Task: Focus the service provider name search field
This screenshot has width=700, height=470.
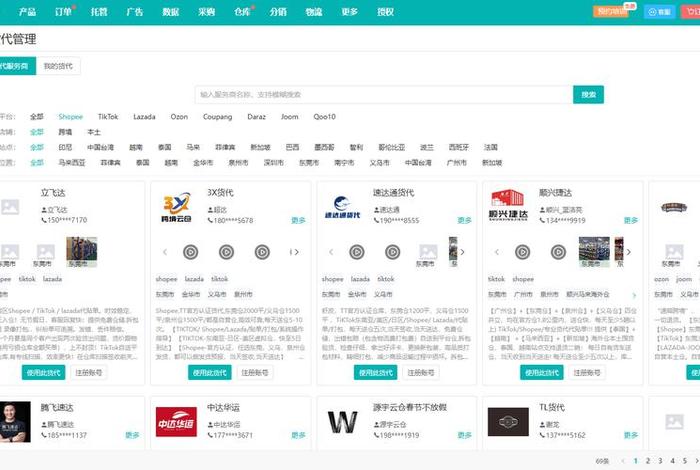Action: (x=384, y=95)
